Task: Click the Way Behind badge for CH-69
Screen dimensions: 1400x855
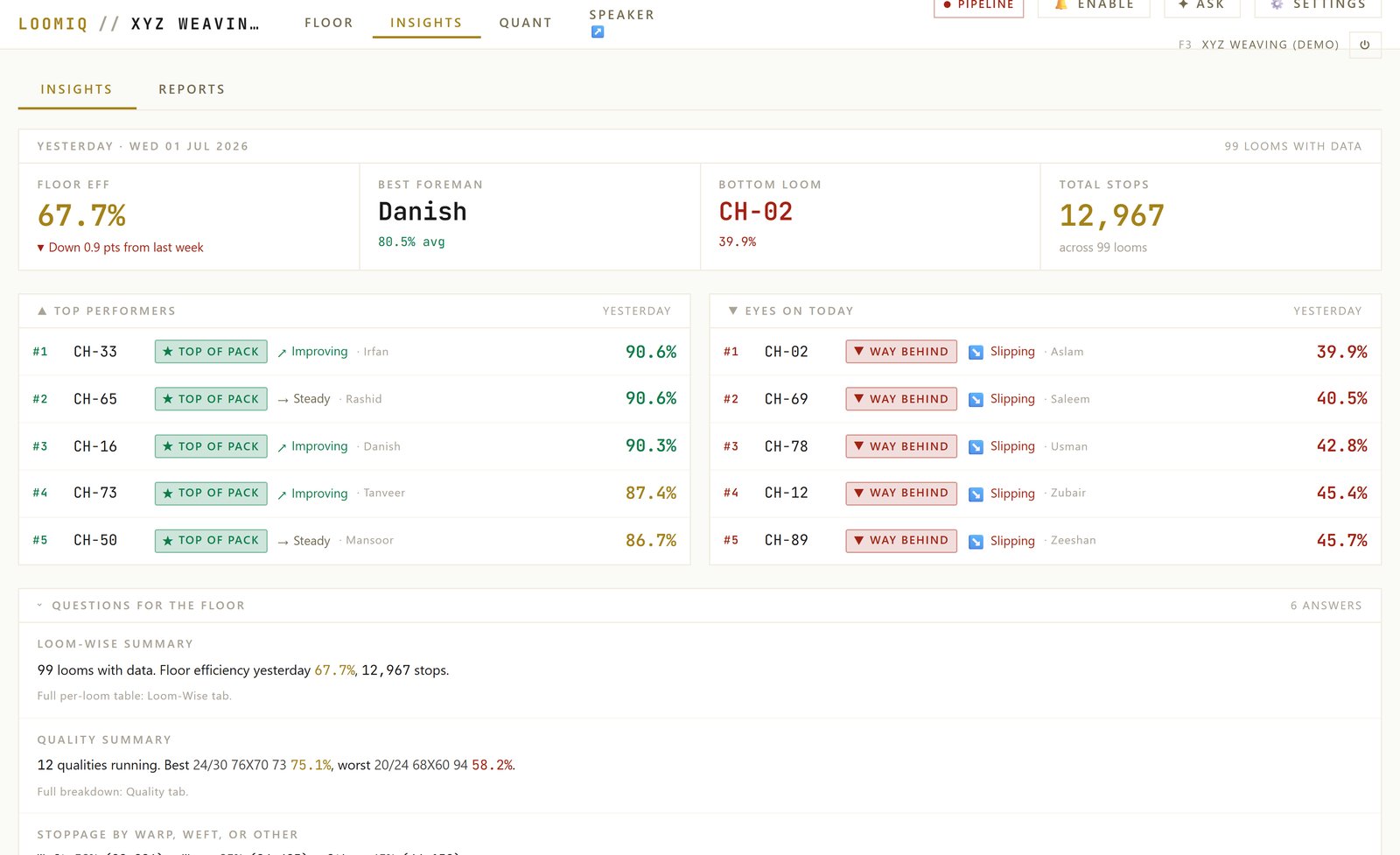Action: pos(901,399)
